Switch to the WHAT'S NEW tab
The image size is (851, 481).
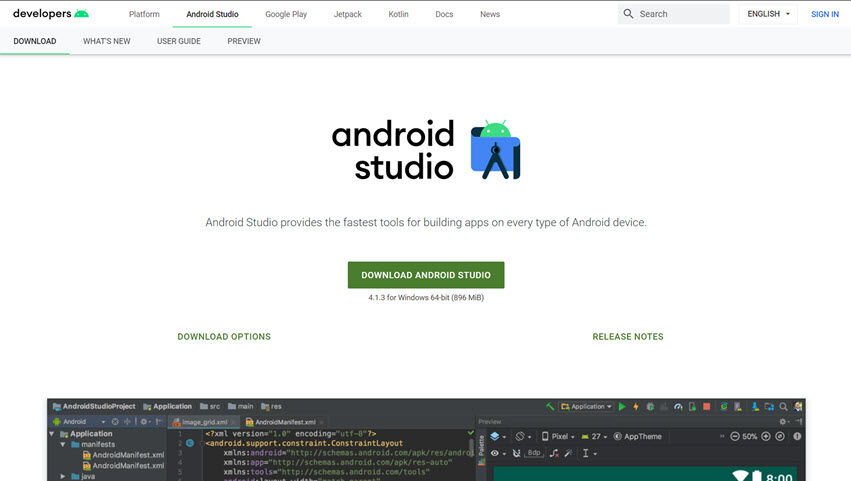click(x=106, y=41)
